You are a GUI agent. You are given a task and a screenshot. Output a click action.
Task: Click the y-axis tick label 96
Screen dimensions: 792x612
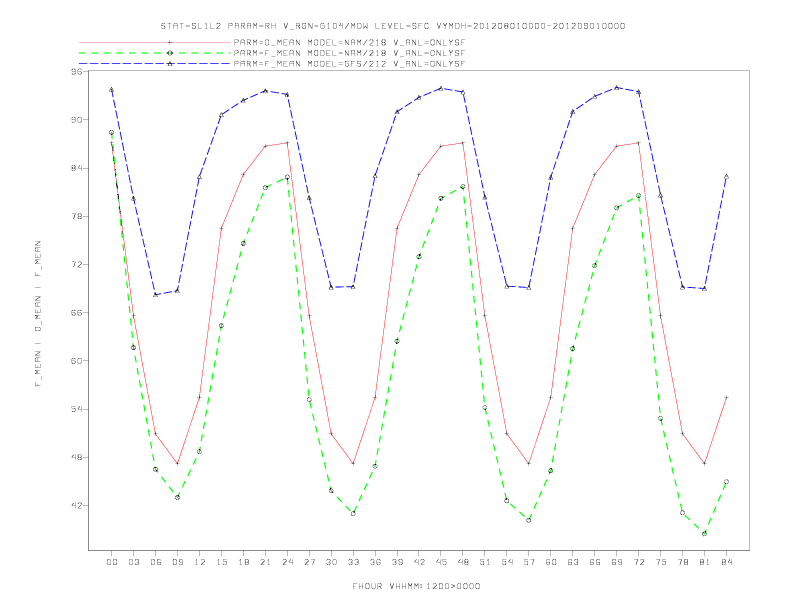(x=76, y=72)
